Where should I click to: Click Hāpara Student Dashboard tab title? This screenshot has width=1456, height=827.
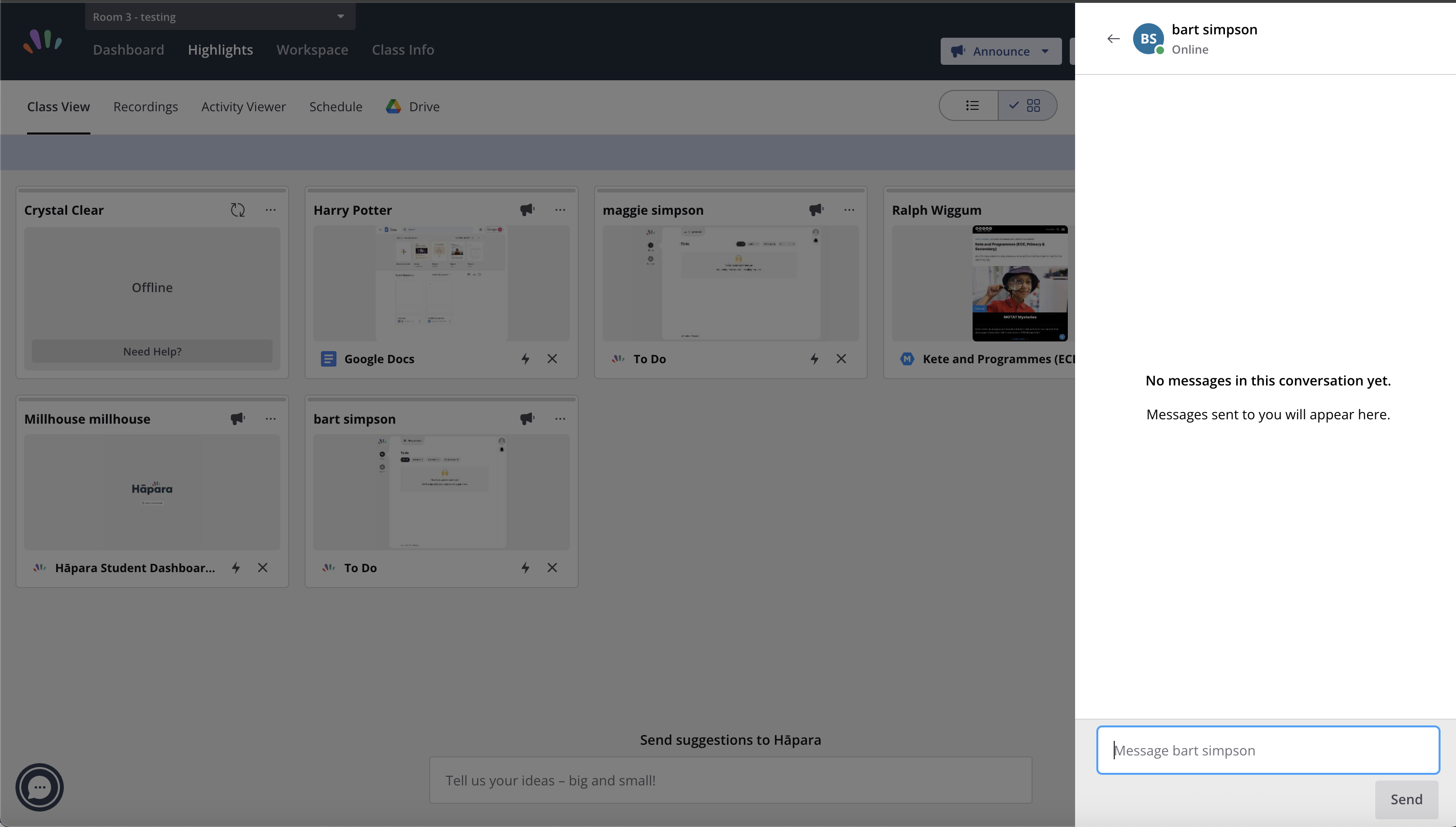(x=135, y=568)
